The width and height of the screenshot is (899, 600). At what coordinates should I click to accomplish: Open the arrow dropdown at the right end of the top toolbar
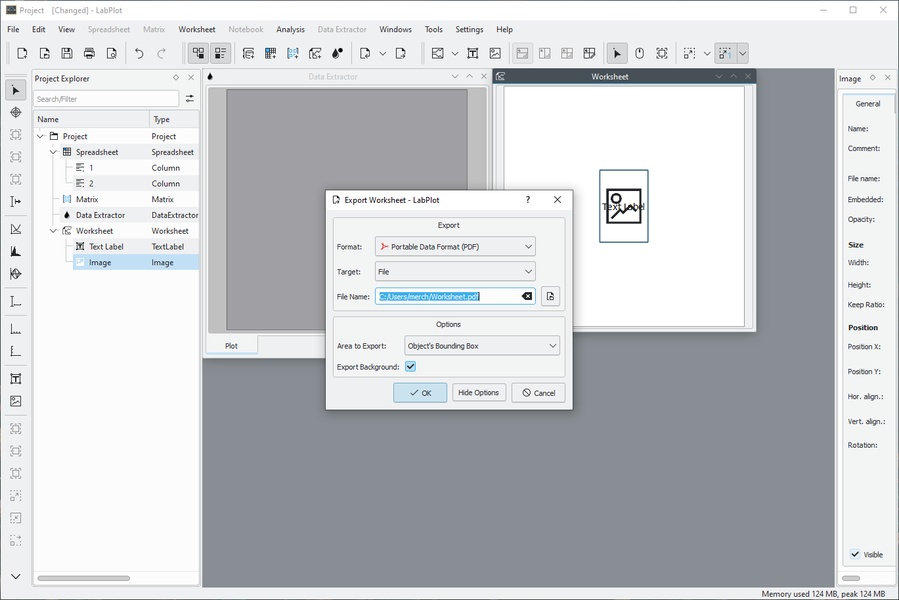click(742, 53)
